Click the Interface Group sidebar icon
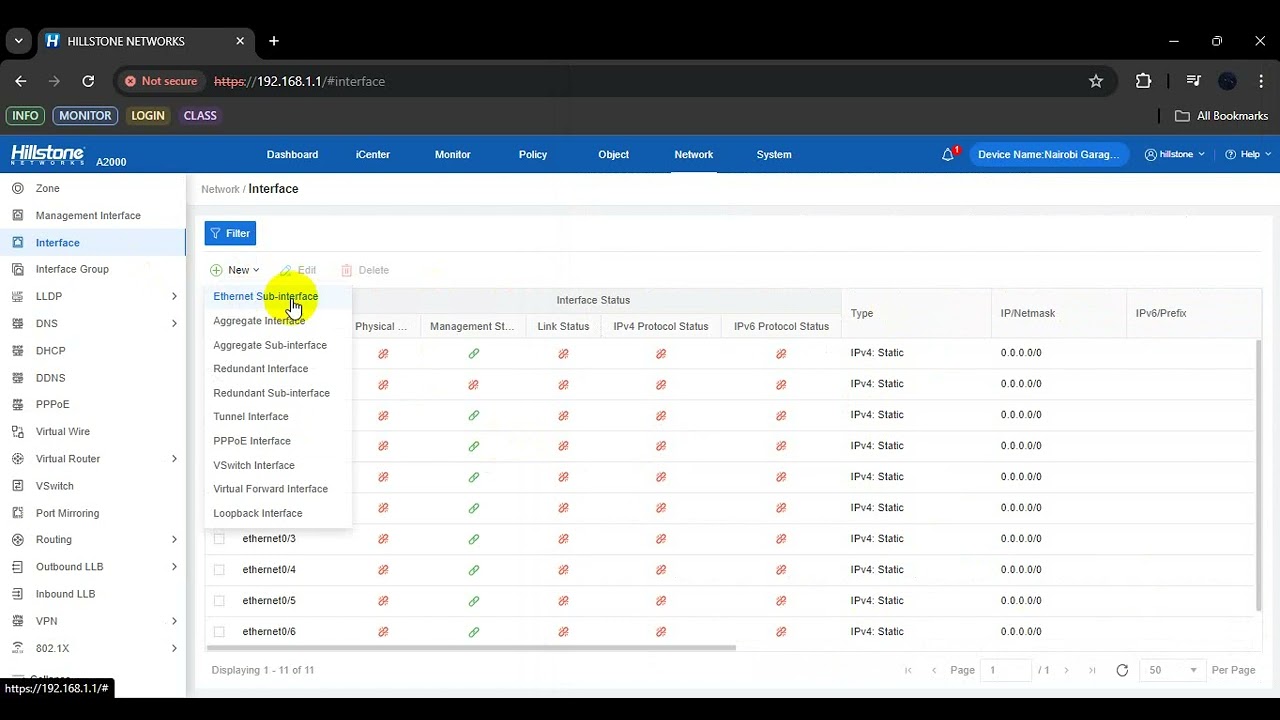 click(x=17, y=269)
